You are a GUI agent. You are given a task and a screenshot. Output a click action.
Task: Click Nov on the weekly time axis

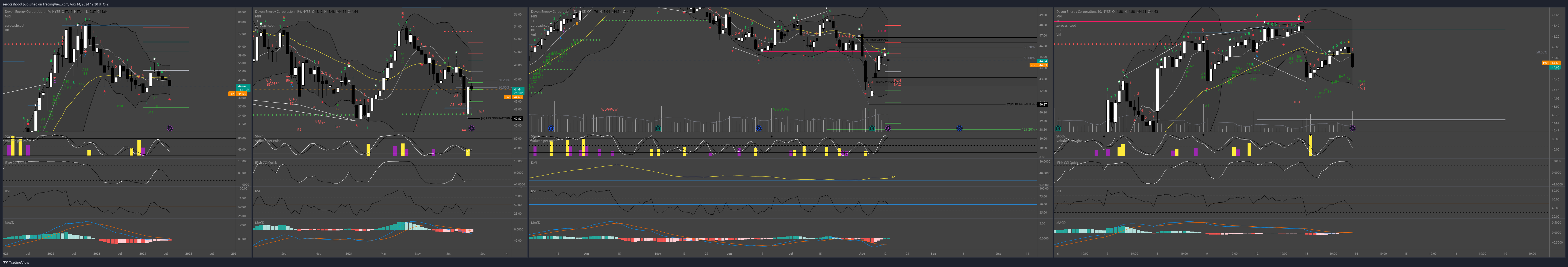click(x=318, y=254)
